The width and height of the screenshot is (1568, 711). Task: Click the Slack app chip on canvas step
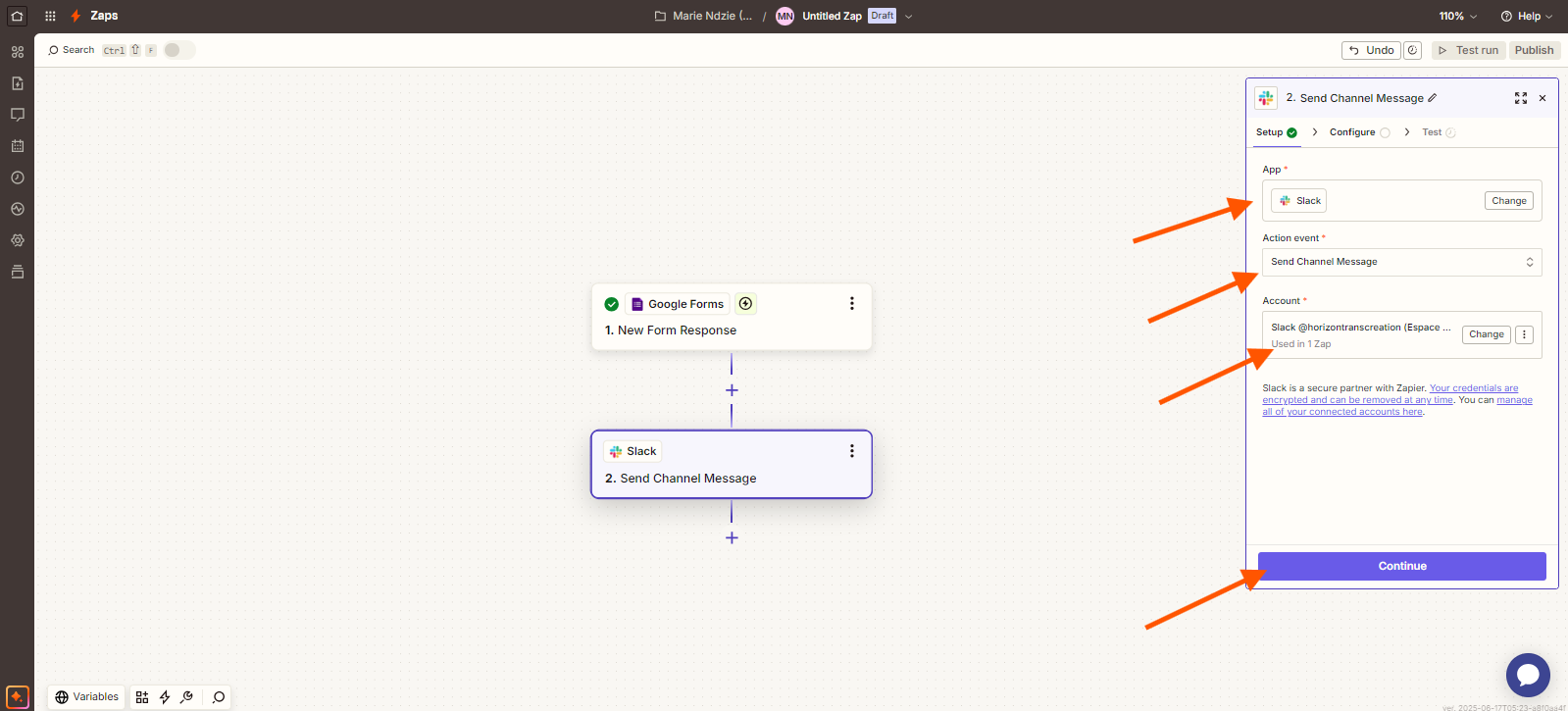point(632,451)
